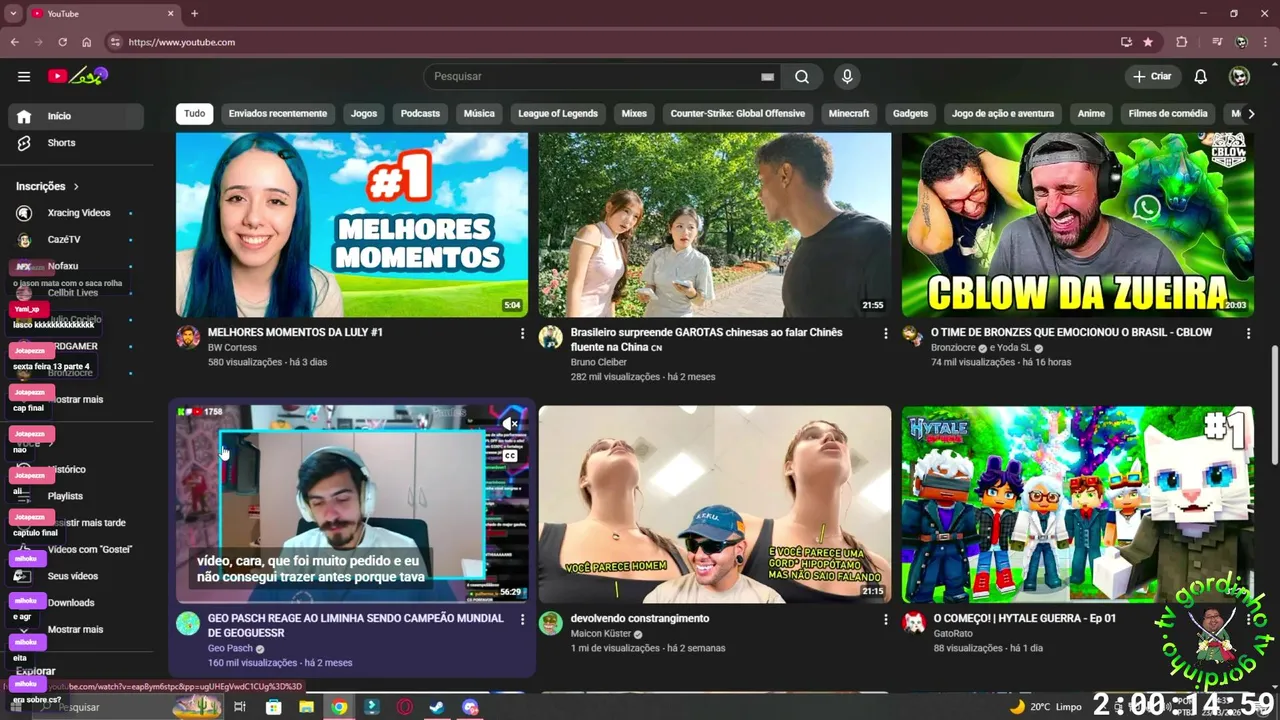
Task: Open options for Brasileiro surpreende GAROTAS video
Action: tap(885, 333)
